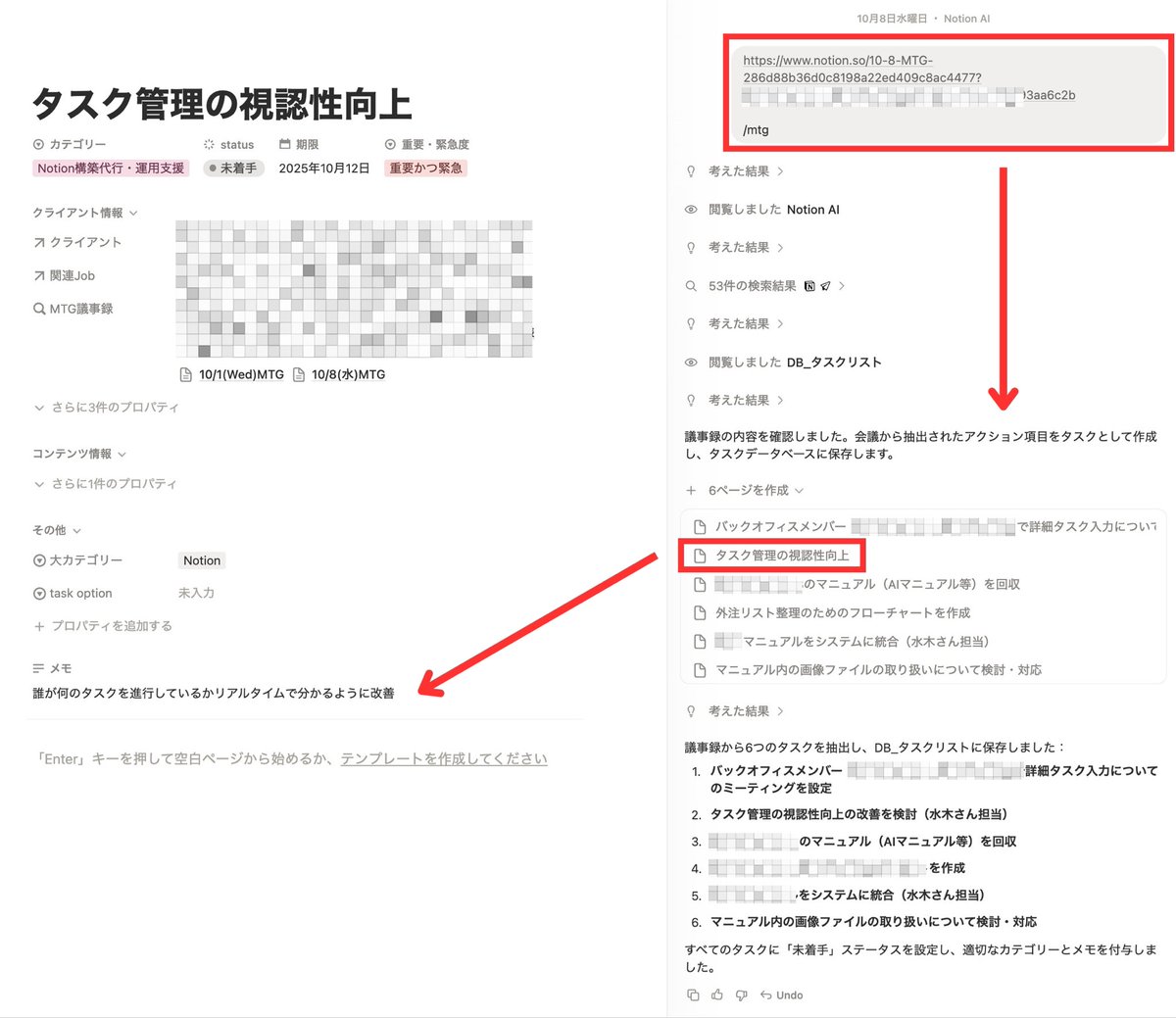Click the Notion構築代行・運用支援 category tag
This screenshot has width=1176, height=1018.
click(111, 168)
